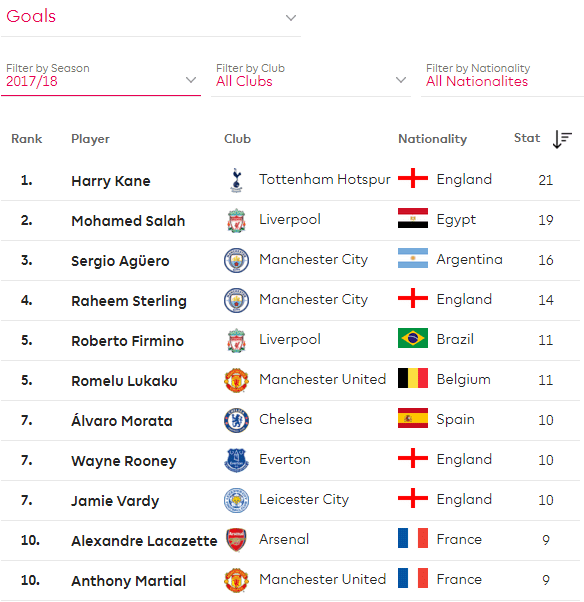
Task: Expand the Goals stat type dropdown
Action: coord(151,18)
